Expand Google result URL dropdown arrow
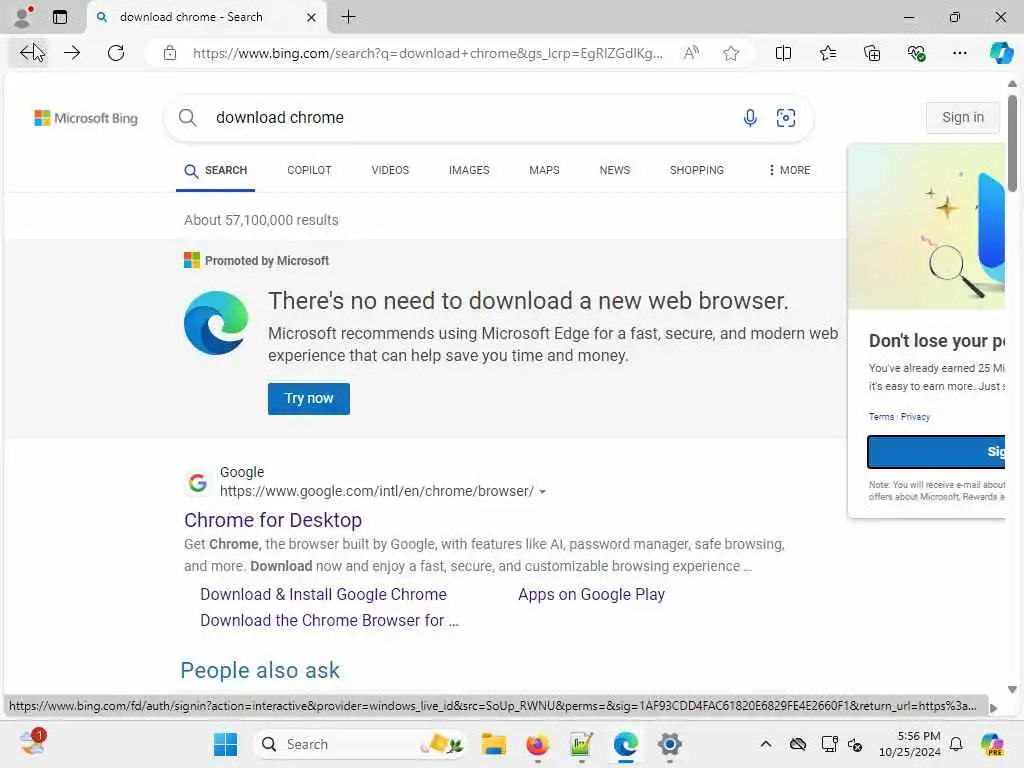Screen dimensions: 1024x768 click(543, 492)
